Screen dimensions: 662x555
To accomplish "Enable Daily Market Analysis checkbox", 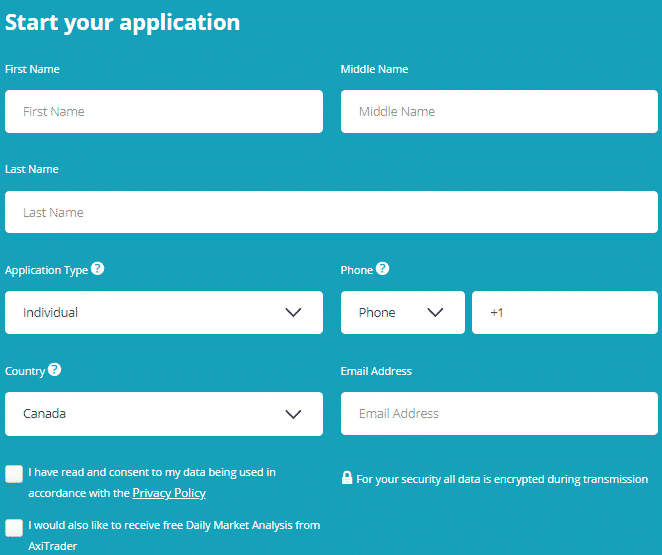I will 14,528.
